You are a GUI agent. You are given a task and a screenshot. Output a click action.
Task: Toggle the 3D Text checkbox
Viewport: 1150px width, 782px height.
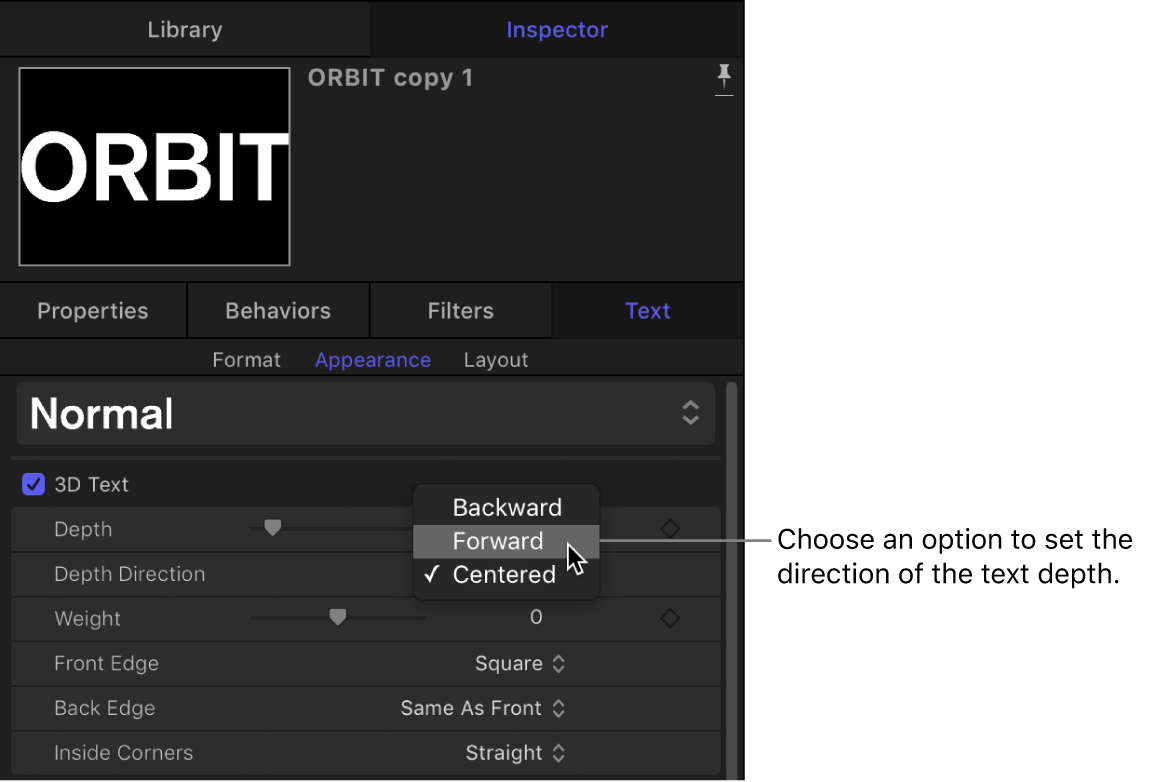[x=33, y=484]
